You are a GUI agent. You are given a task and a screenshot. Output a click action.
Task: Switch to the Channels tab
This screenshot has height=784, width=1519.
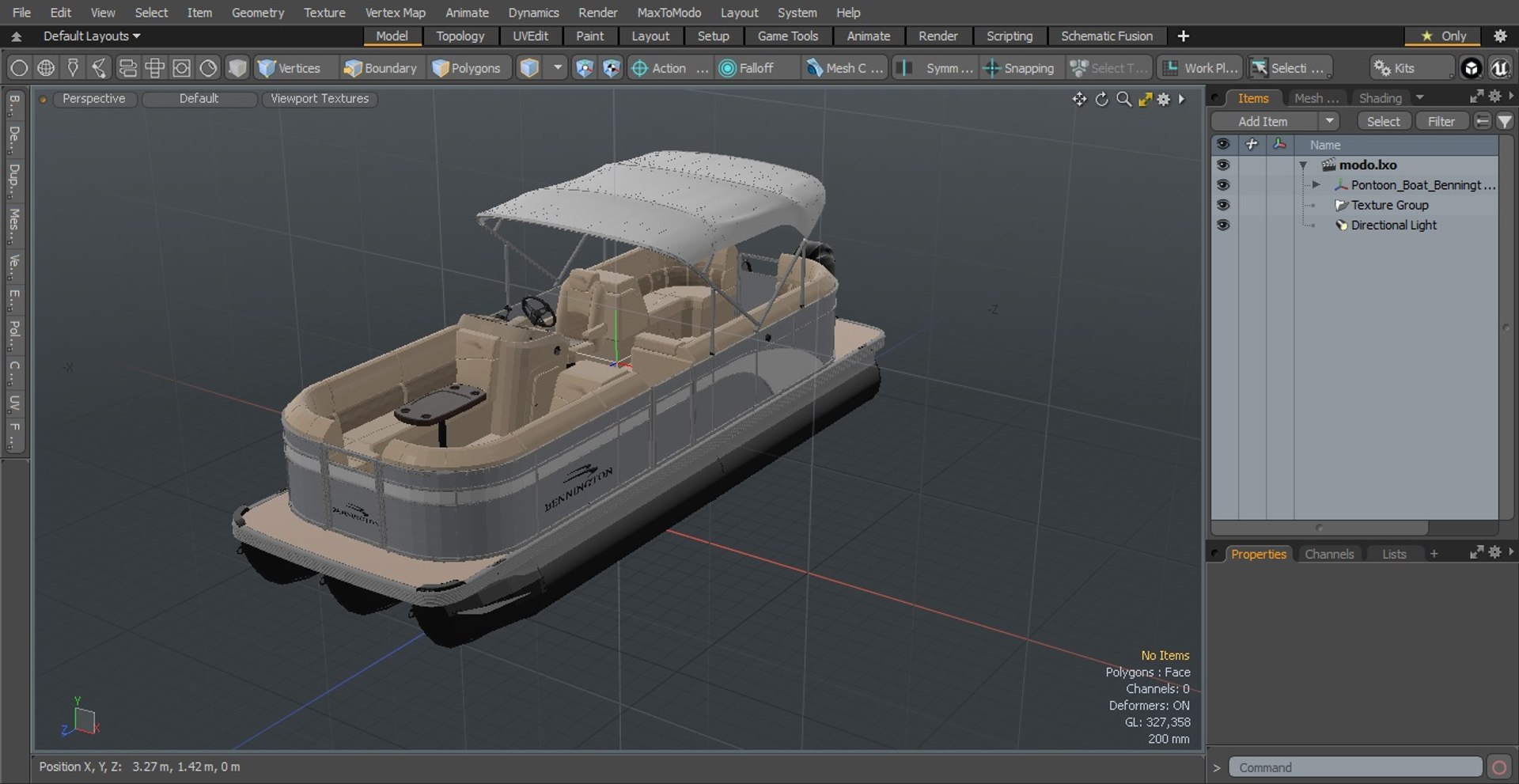pos(1329,554)
